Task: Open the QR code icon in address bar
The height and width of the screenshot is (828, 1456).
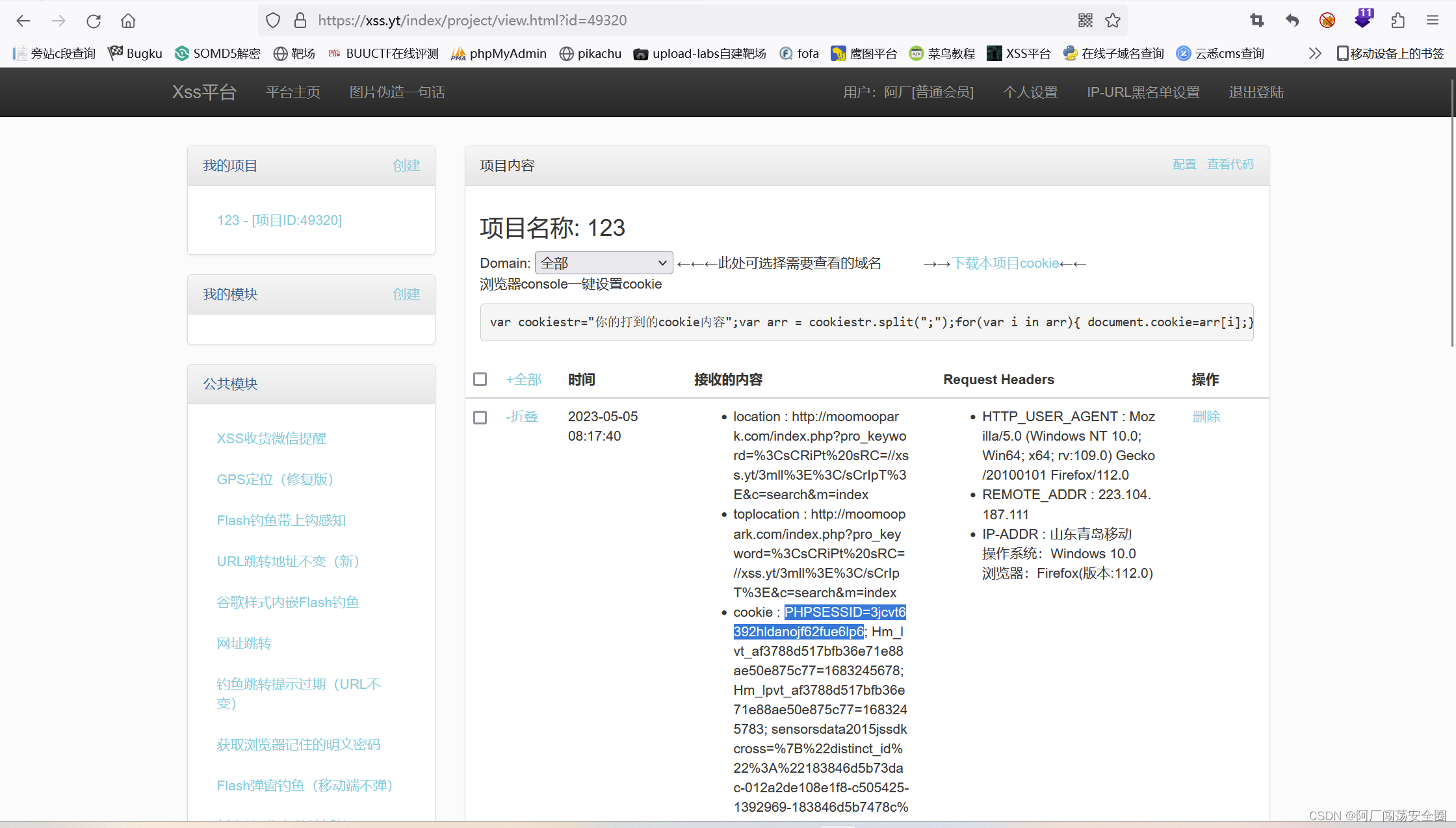Action: [x=1085, y=21]
